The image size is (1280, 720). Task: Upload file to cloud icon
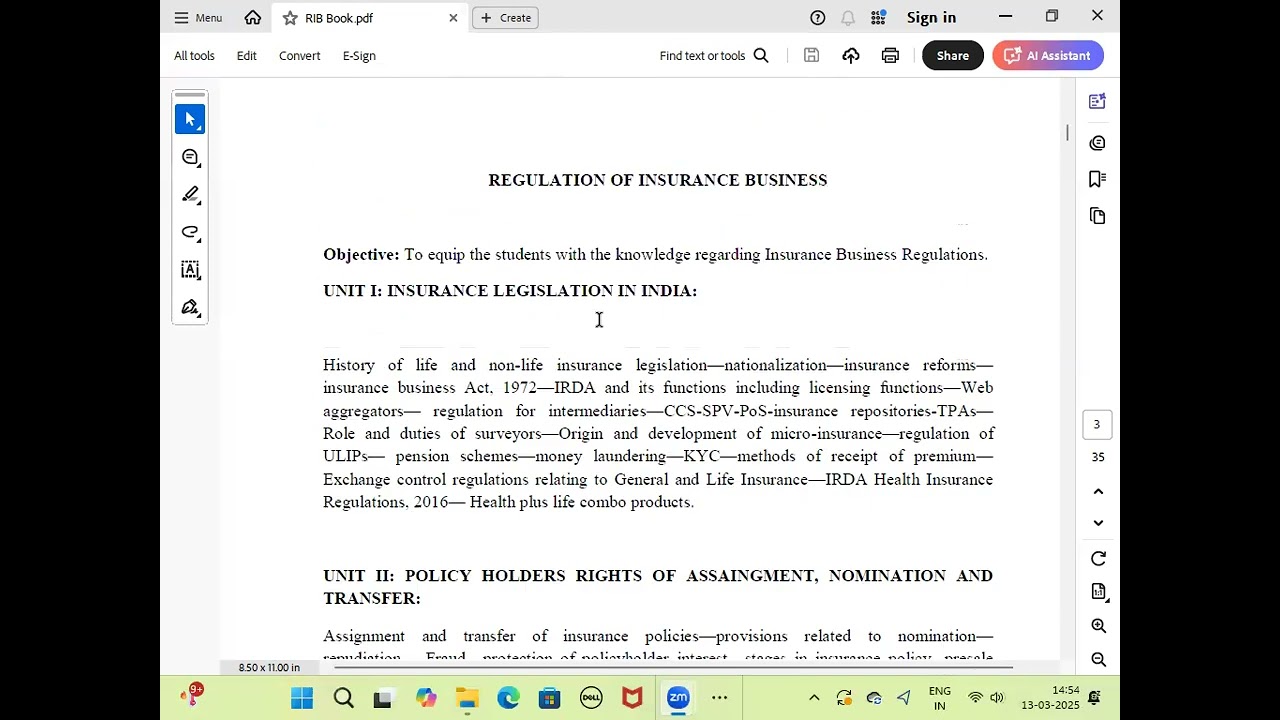click(x=851, y=56)
